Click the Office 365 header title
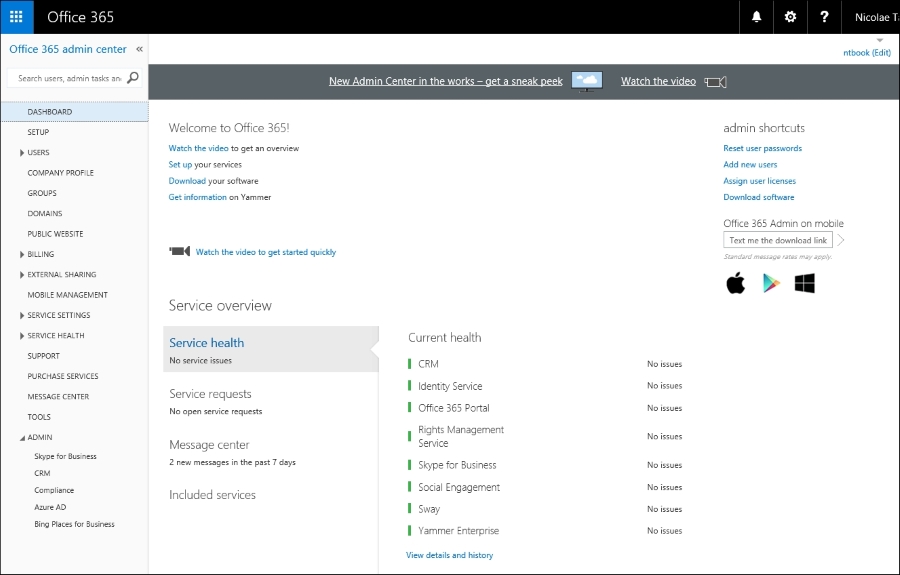The height and width of the screenshot is (575, 900). tap(80, 17)
